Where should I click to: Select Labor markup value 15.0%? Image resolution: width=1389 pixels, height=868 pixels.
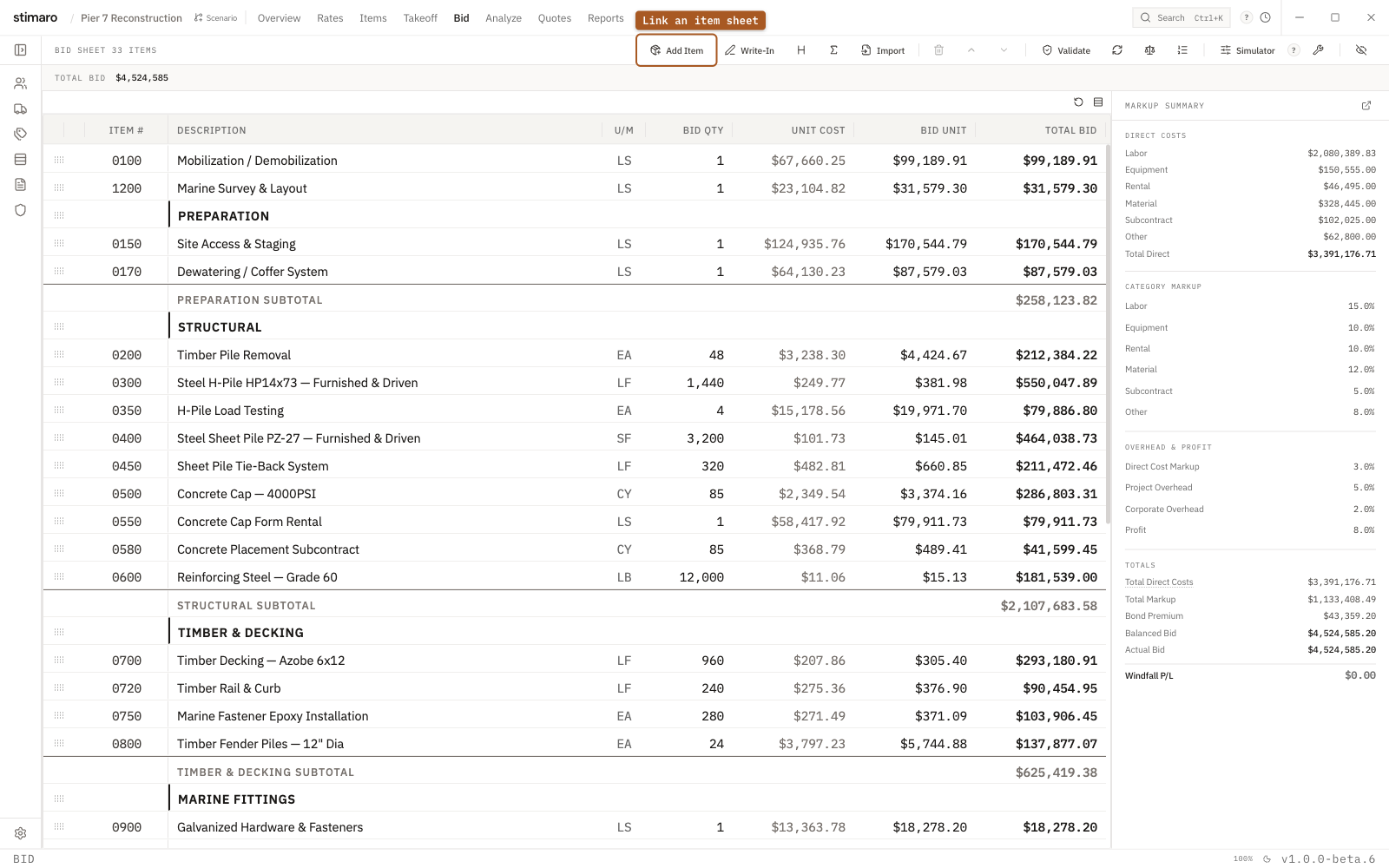[1361, 306]
